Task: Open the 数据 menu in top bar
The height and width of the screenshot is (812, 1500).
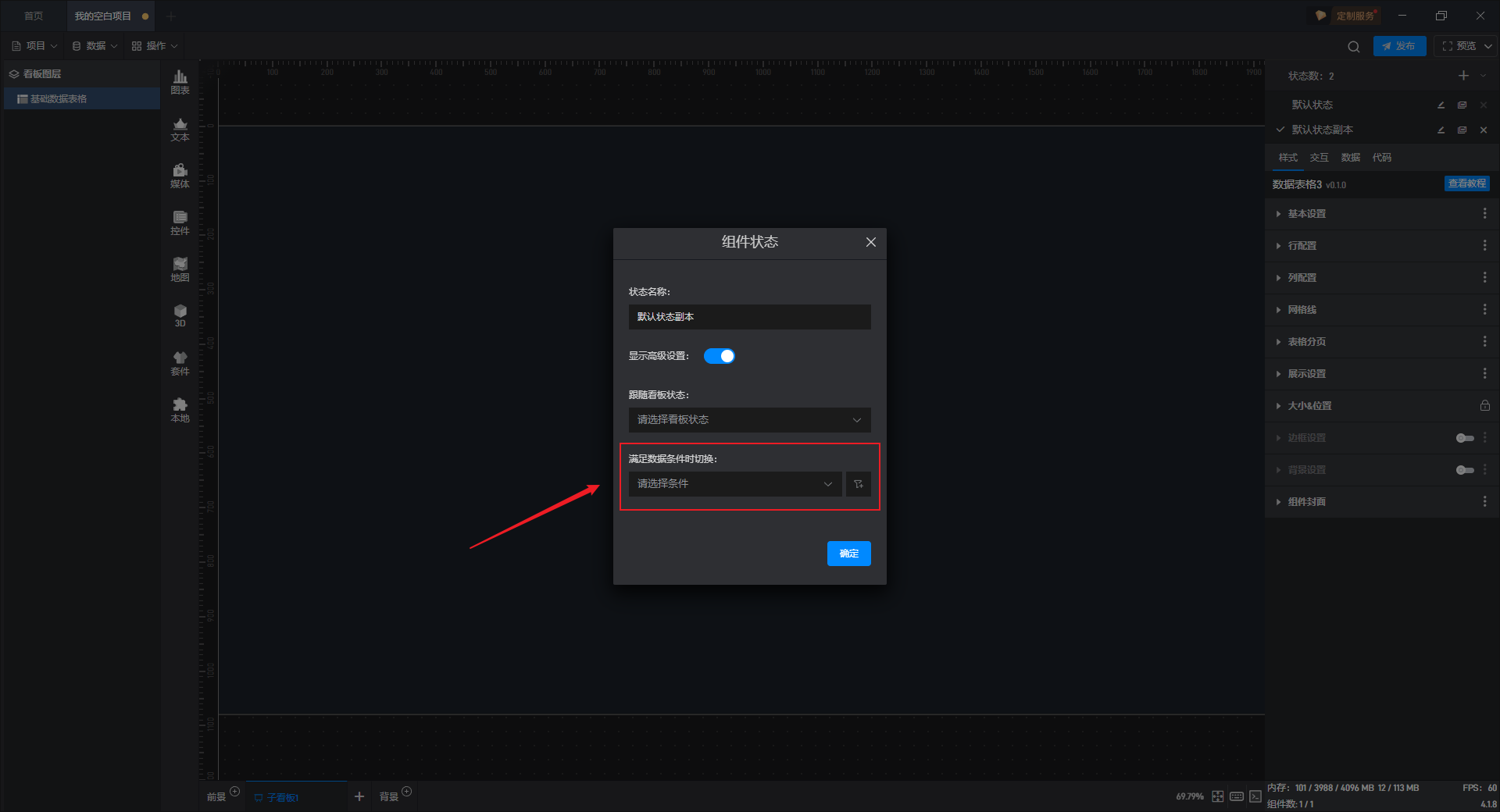Action: (95, 46)
